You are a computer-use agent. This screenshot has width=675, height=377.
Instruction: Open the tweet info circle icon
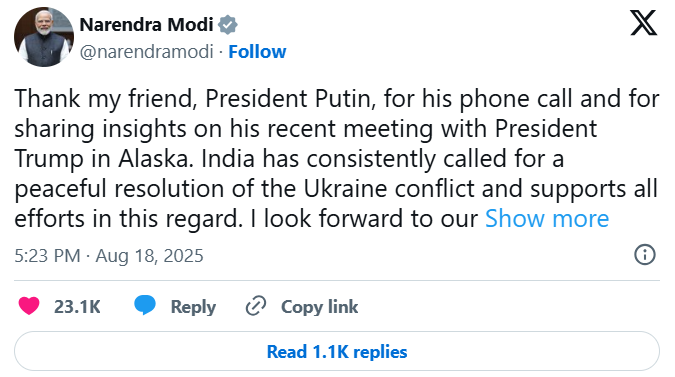pos(645,254)
